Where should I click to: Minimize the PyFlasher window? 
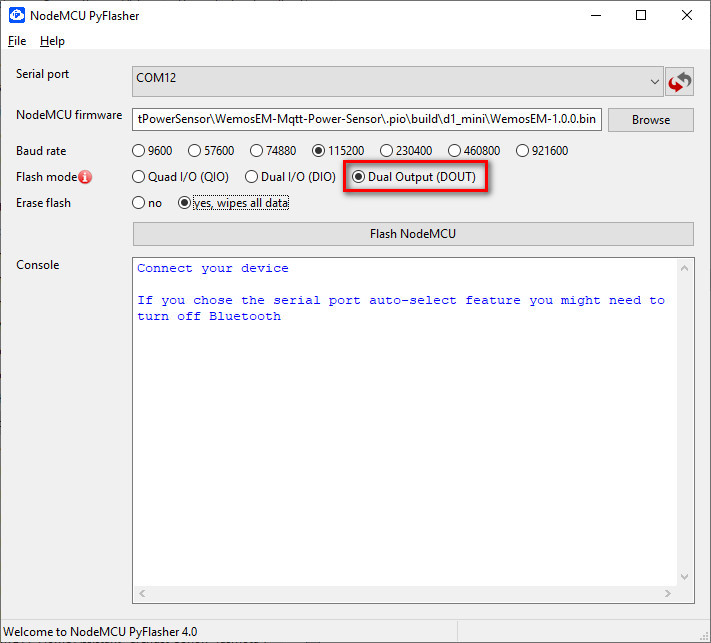[596, 15]
